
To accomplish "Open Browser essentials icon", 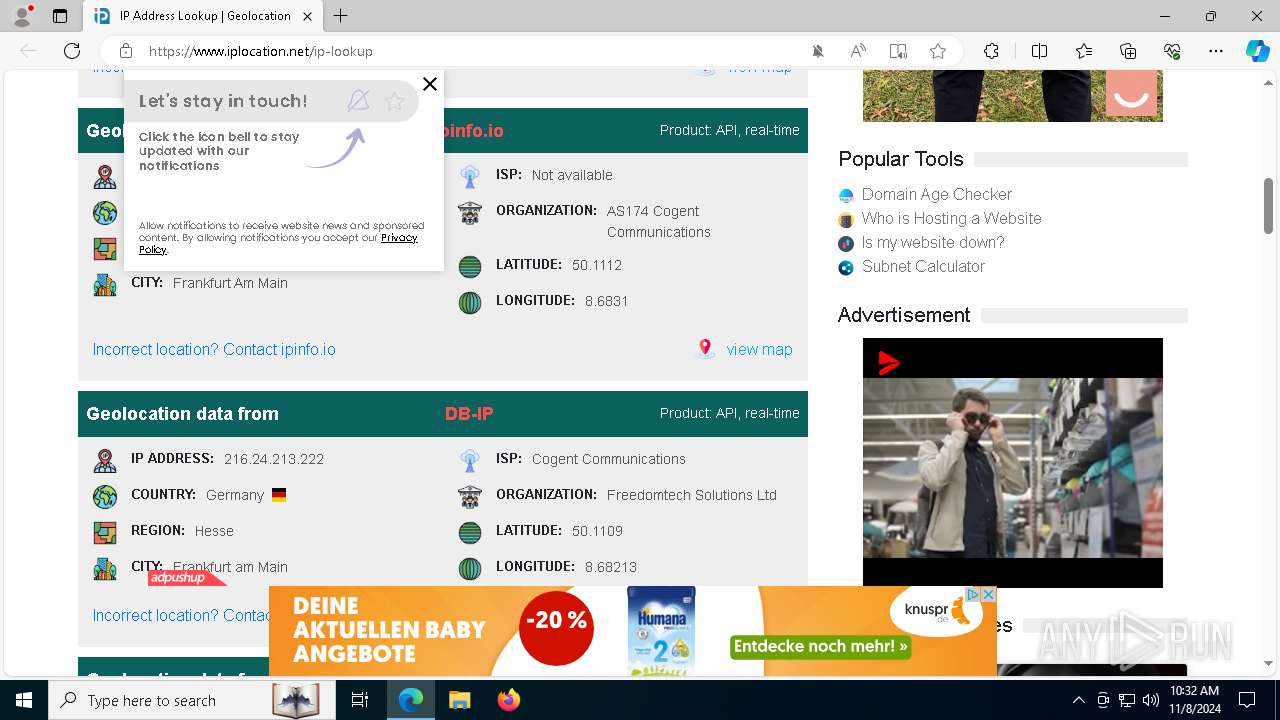I will click(x=1172, y=51).
